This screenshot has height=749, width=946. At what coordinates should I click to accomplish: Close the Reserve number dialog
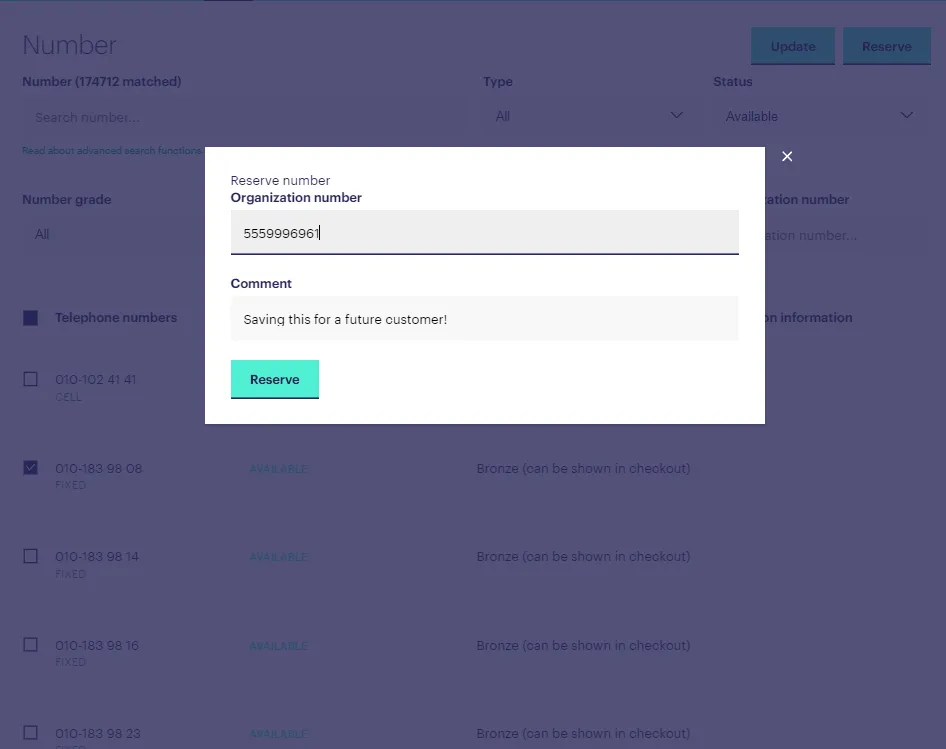(x=787, y=156)
